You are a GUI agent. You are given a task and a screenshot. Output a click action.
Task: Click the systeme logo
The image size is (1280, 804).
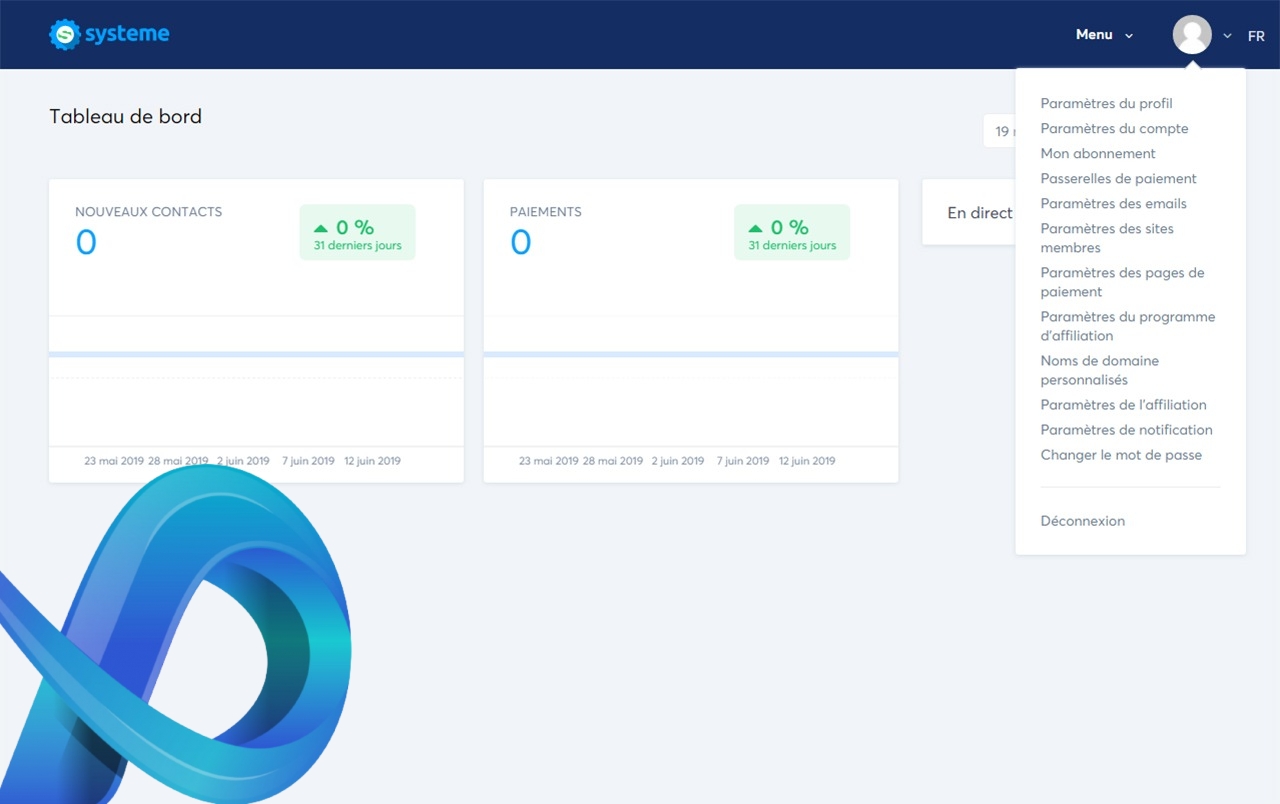(109, 34)
